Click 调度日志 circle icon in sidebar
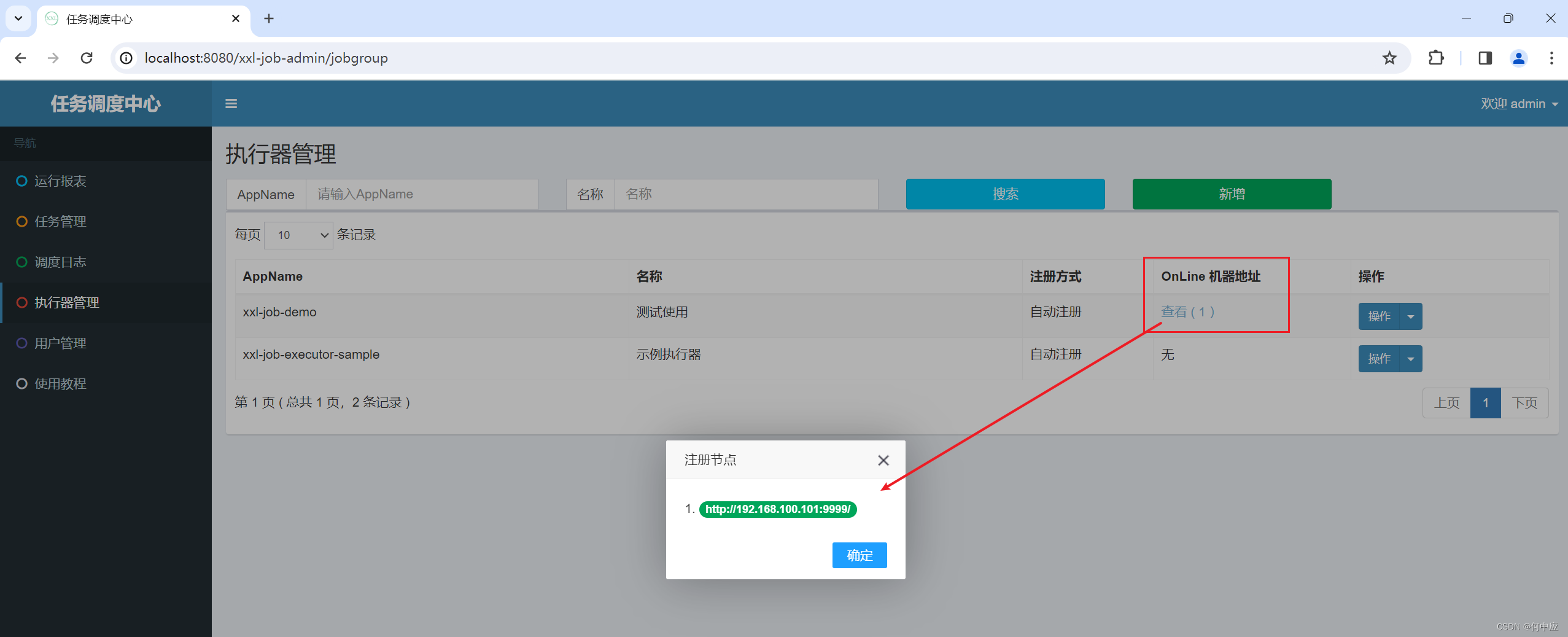 [x=21, y=262]
